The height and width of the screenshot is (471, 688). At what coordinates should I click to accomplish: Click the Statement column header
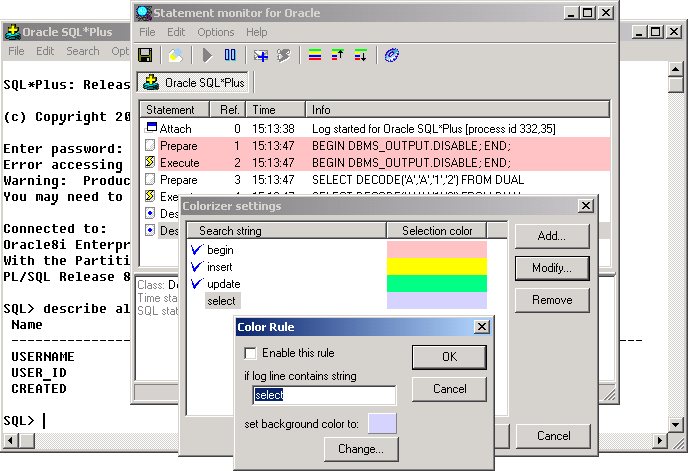point(175,109)
